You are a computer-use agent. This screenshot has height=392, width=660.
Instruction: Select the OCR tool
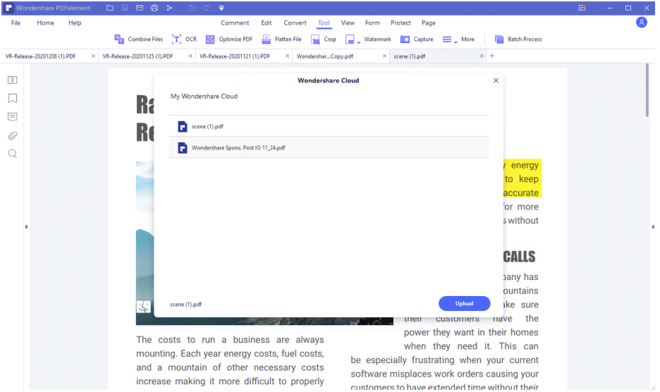click(x=184, y=39)
